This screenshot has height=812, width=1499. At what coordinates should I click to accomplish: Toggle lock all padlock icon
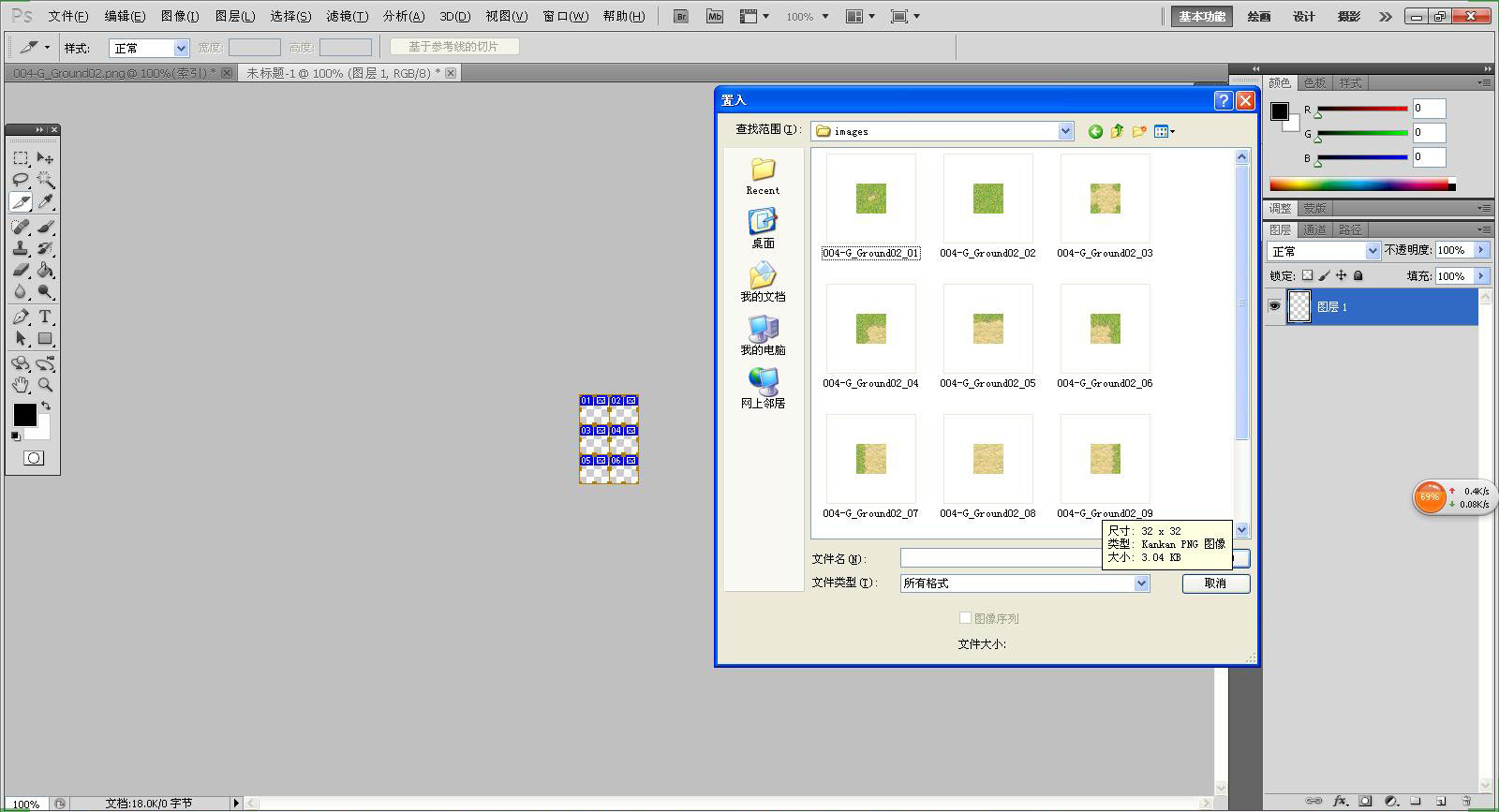coord(1358,275)
